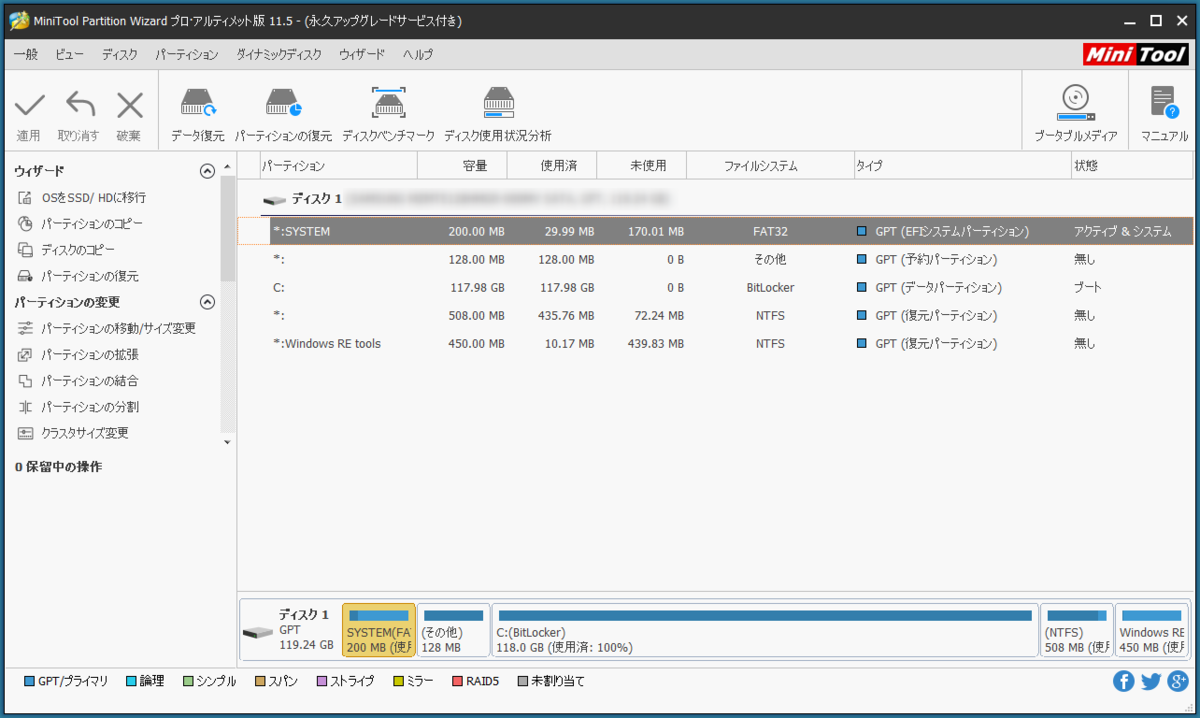Screen dimensions: 1200x718
Task: Sort by ファイルシステム column header
Action: [770, 166]
